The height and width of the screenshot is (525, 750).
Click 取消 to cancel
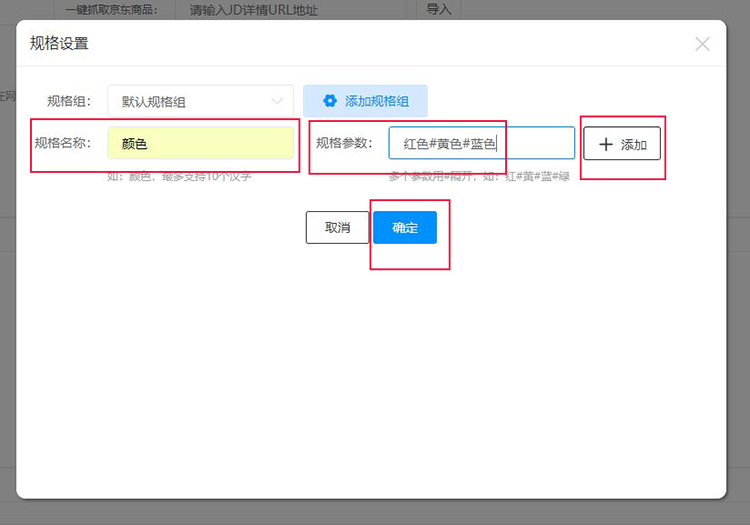click(338, 228)
